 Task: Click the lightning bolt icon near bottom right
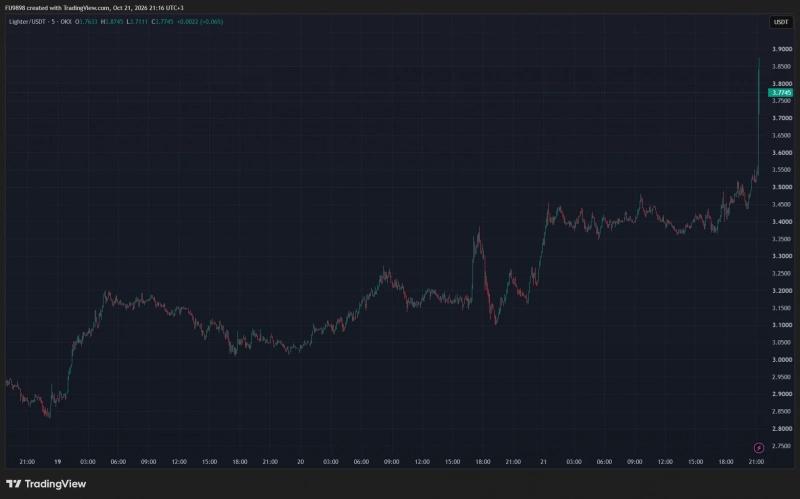click(759, 448)
